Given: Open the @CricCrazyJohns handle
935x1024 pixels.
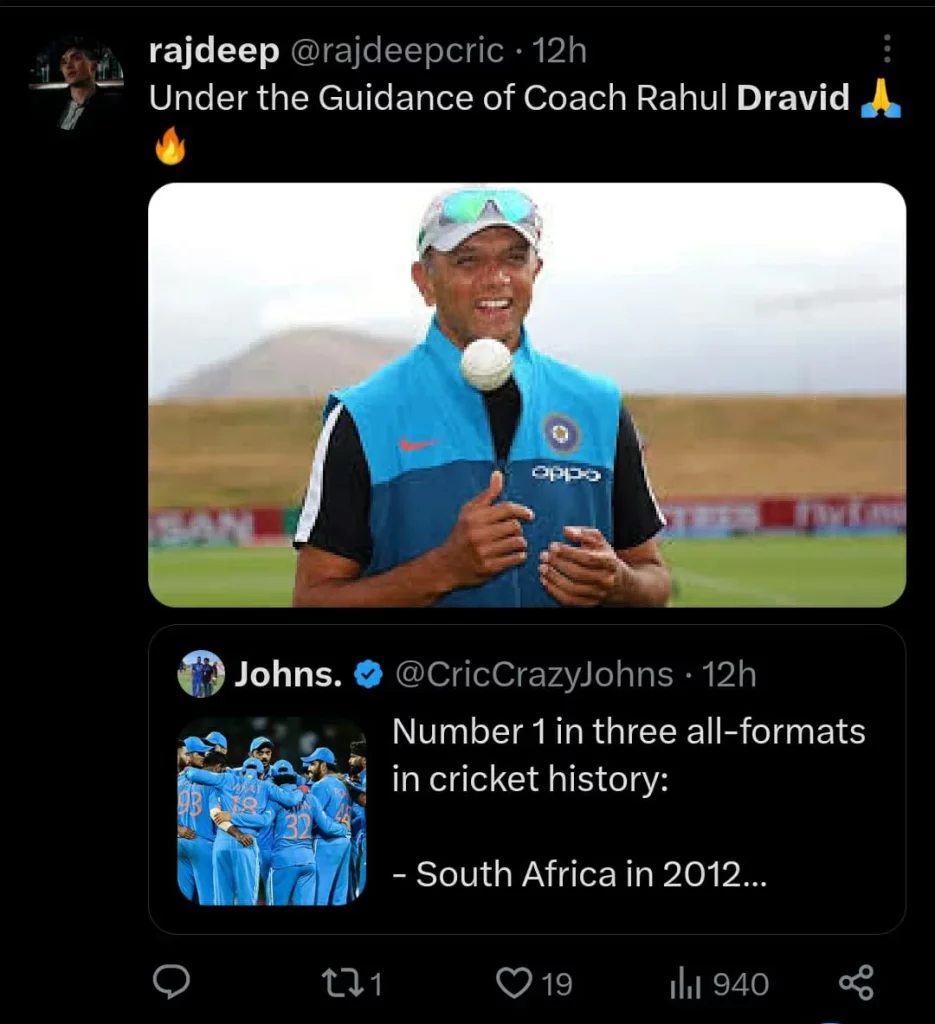Looking at the screenshot, I should (x=534, y=675).
